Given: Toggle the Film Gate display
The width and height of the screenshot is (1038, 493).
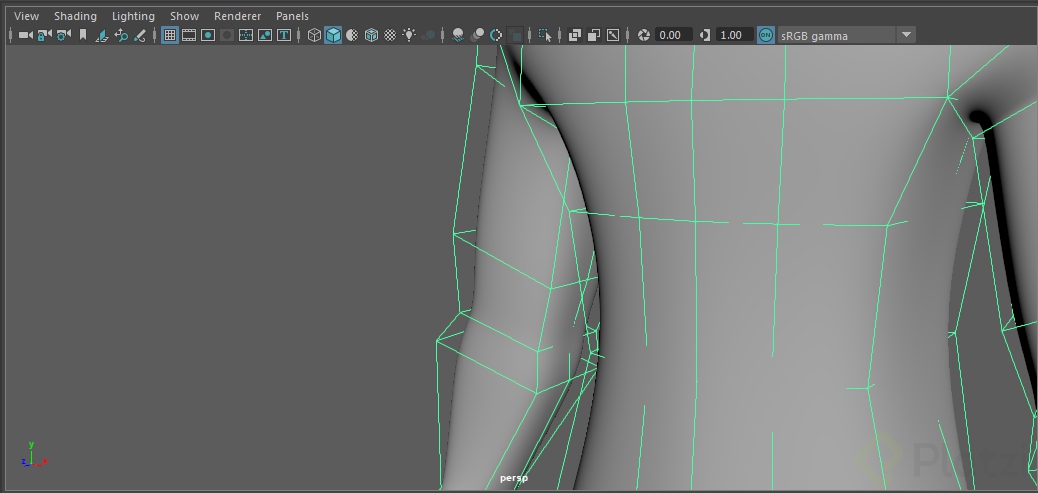Looking at the screenshot, I should point(189,35).
